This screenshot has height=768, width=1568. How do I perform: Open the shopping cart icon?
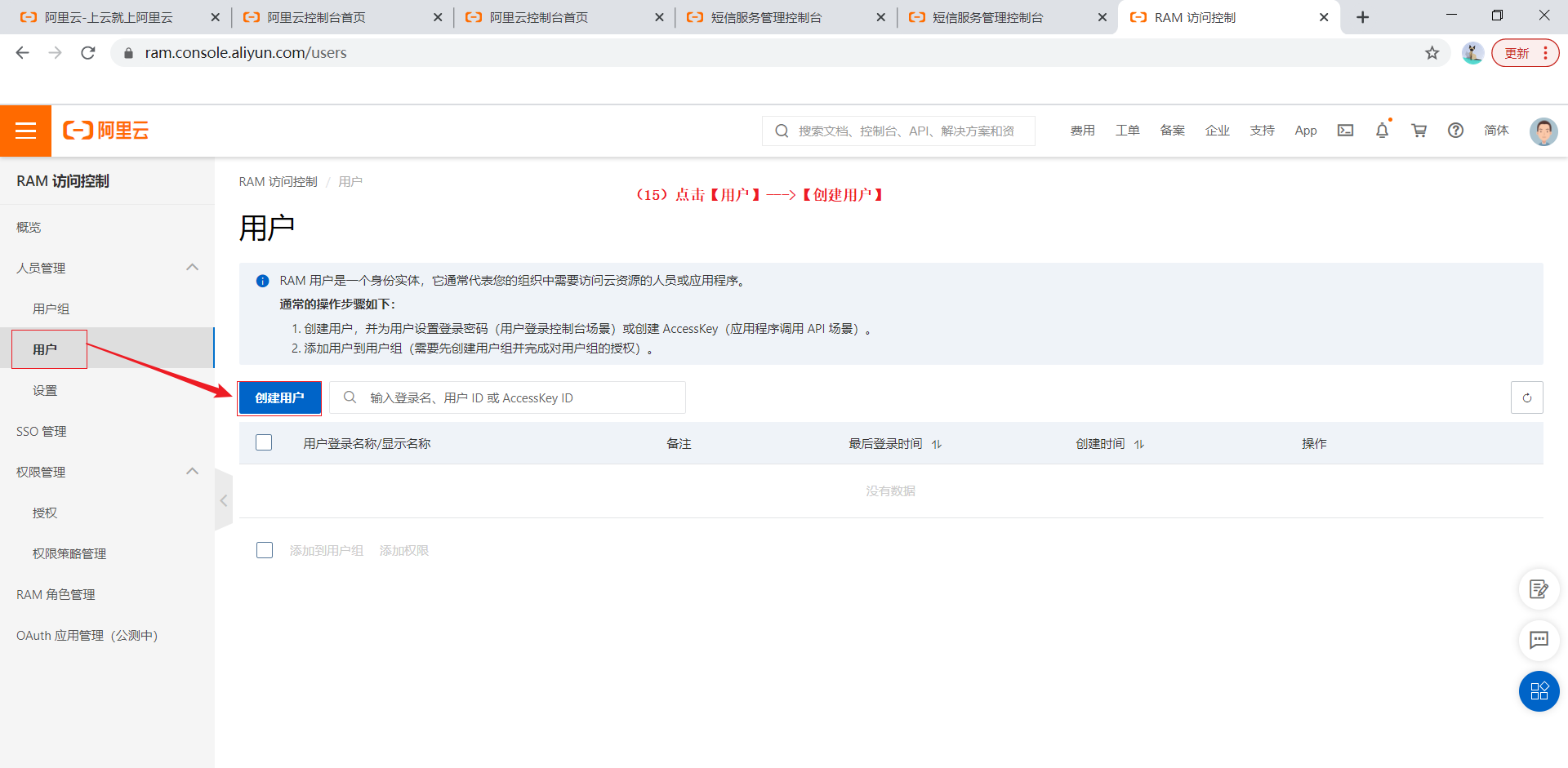pyautogui.click(x=1419, y=131)
